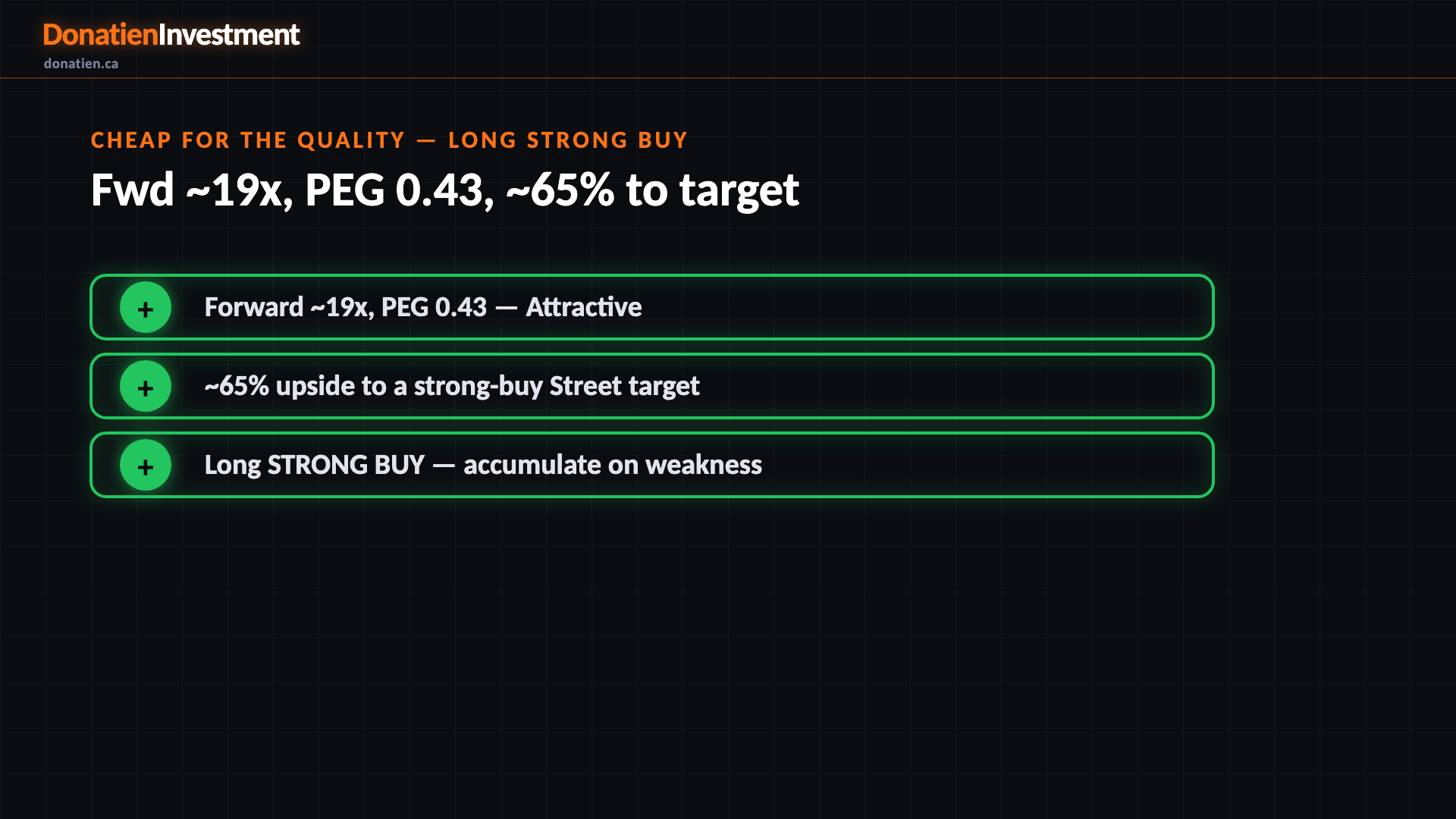Click LONG STRONG BUY in orange subtitle
This screenshot has width=1456, height=819.
[x=568, y=140]
